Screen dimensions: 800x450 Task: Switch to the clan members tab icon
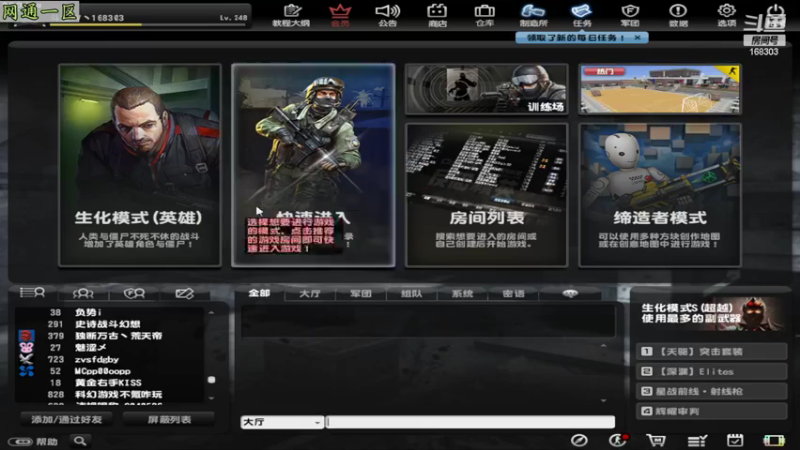tap(134, 293)
